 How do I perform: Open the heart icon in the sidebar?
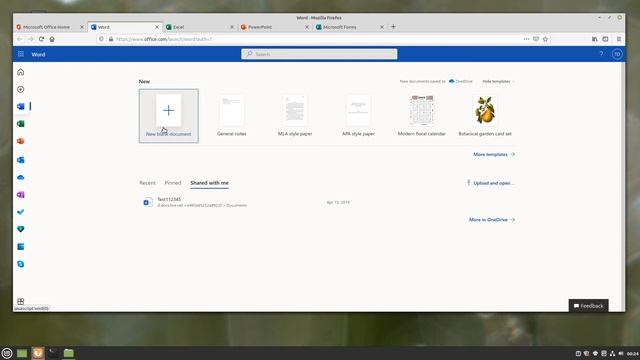[21, 229]
